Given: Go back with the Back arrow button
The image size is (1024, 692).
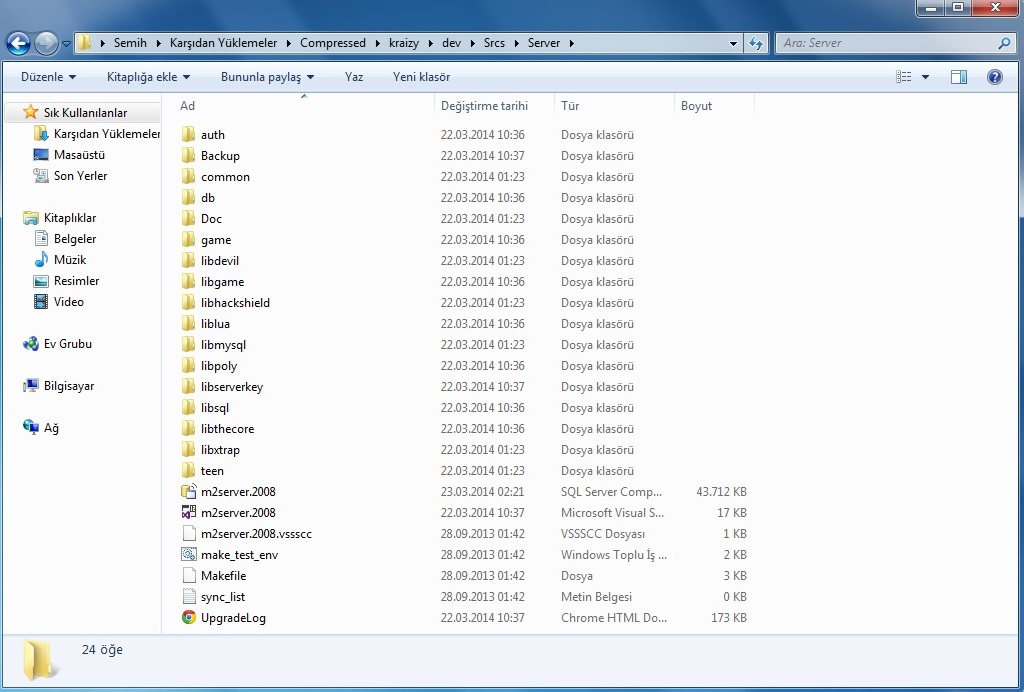Looking at the screenshot, I should pos(18,44).
